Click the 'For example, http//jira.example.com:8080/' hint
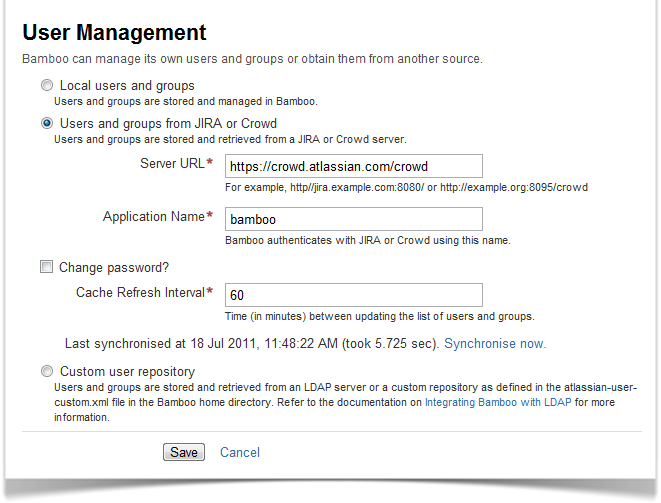This screenshot has width=661, height=503. (406, 187)
